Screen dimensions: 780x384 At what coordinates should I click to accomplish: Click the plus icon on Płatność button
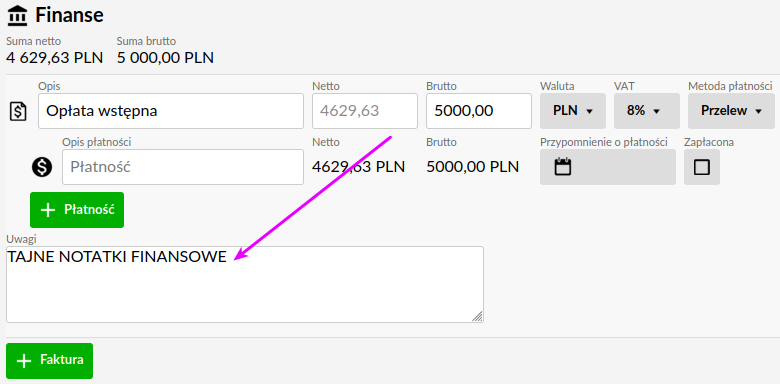pos(47,210)
